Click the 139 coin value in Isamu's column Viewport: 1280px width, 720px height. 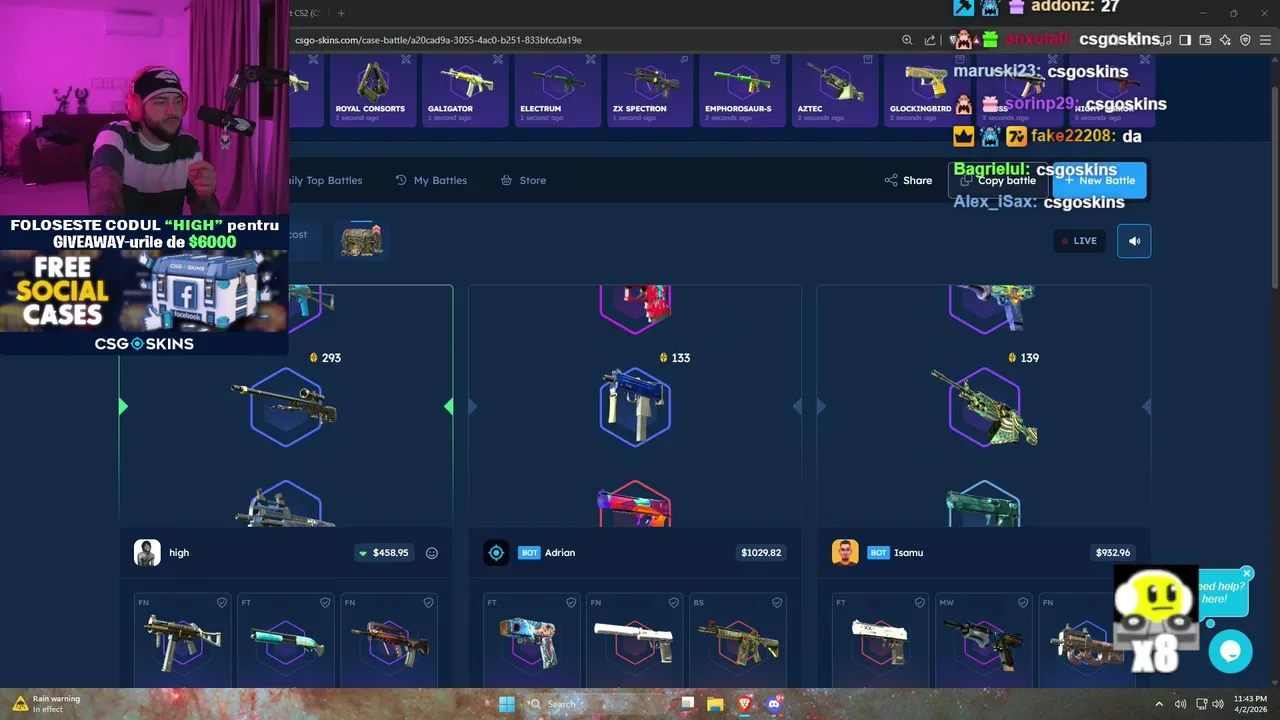(1025, 358)
